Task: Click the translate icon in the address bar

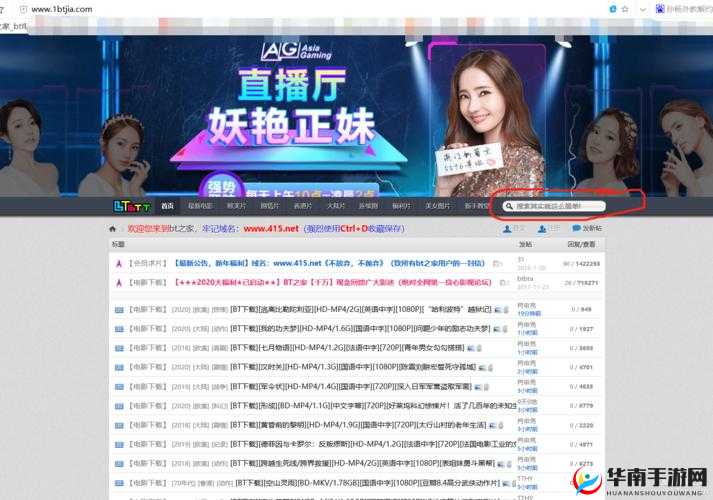Action: [613, 9]
